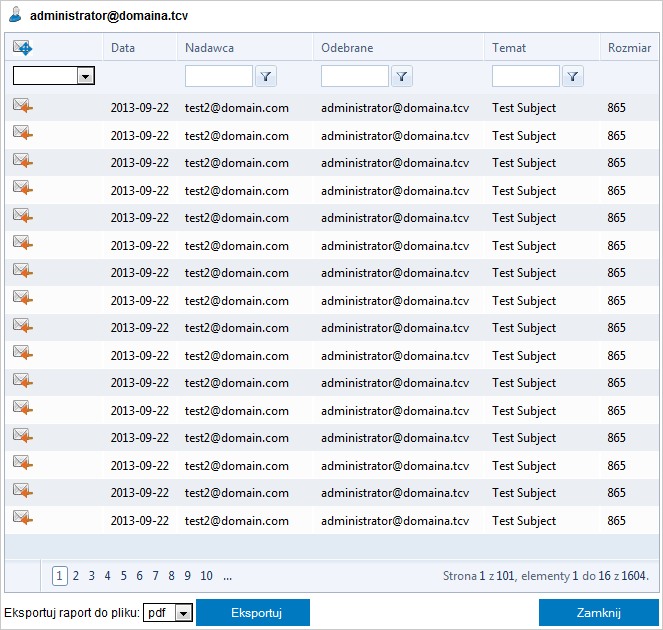The height and width of the screenshot is (630, 663).
Task: Sort by the Nadawca column header
Action: pyautogui.click(x=209, y=48)
